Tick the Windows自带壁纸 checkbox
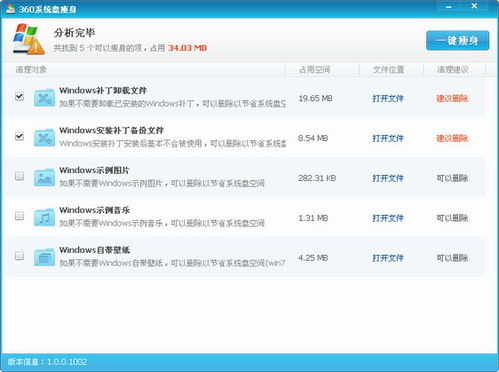Viewport: 499px width, 372px height. [19, 256]
